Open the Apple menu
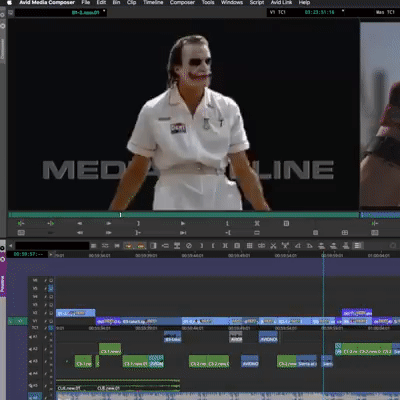 point(9,3)
